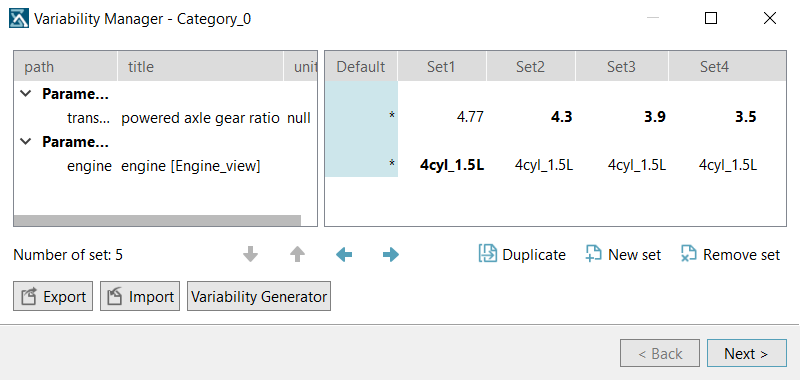Click the 3.9 gear ratio cell

point(655,117)
